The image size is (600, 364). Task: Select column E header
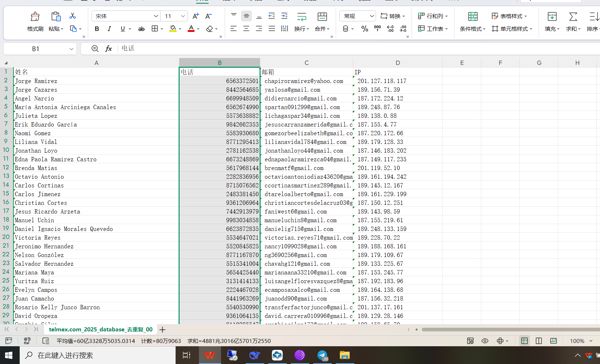[x=462, y=62]
